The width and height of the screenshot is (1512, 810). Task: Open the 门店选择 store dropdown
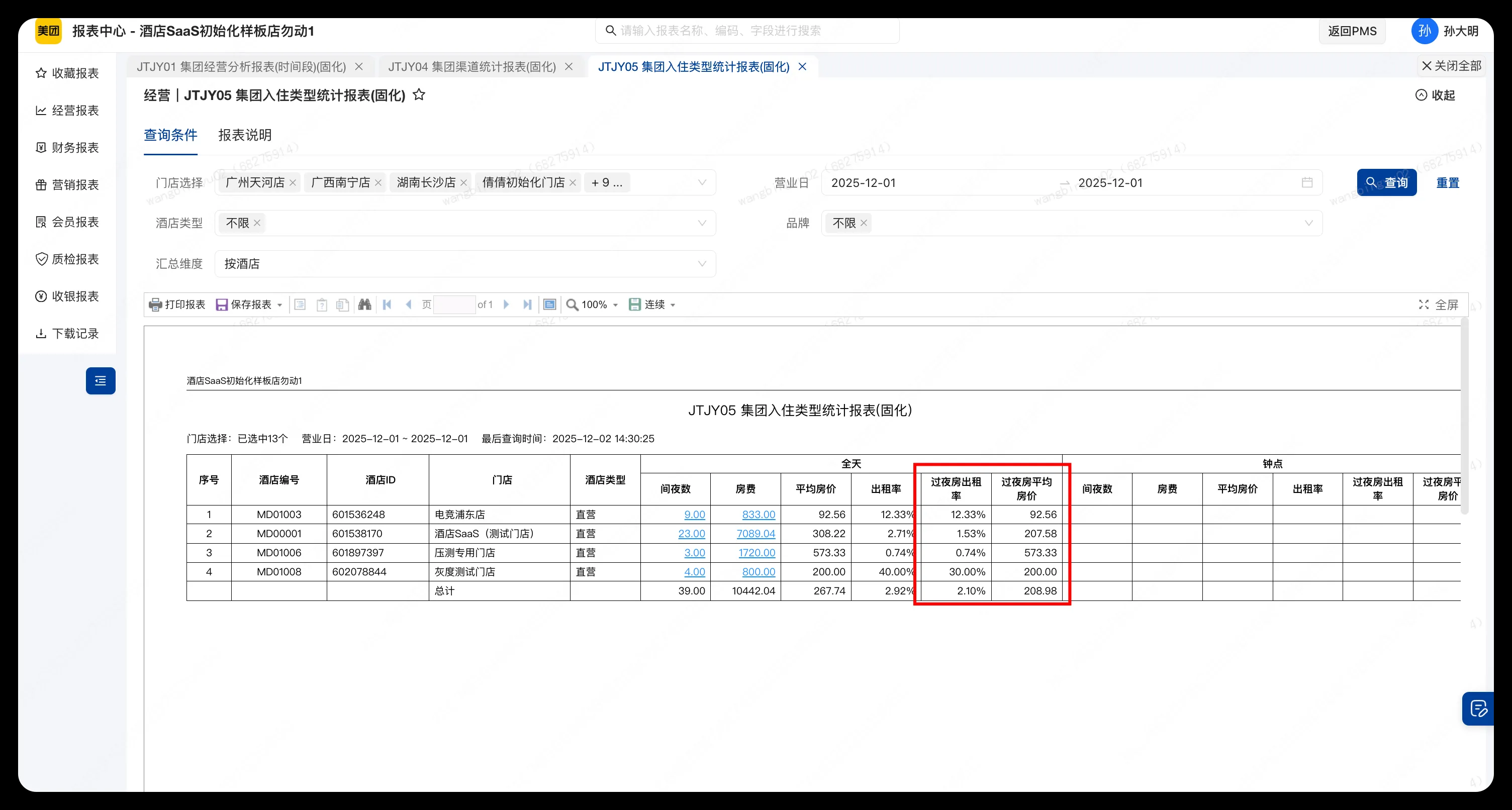coord(702,182)
